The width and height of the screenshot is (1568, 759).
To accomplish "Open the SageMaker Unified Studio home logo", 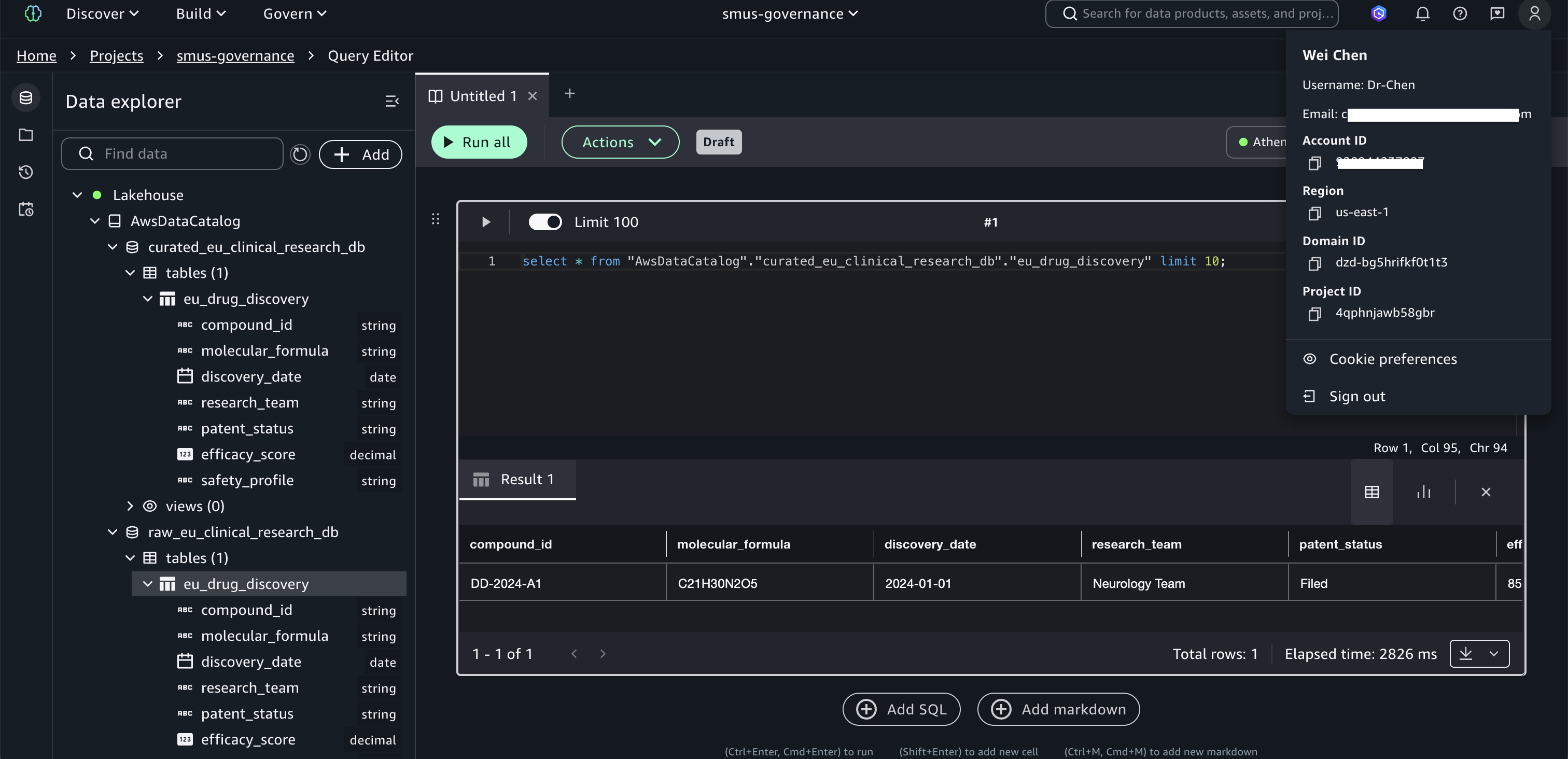I will [x=33, y=13].
